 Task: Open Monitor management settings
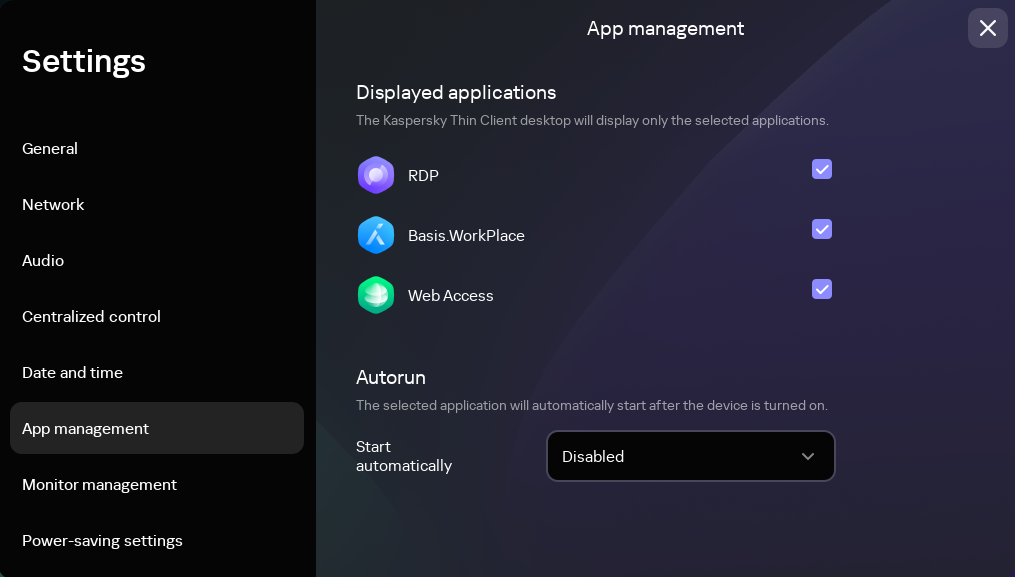click(x=99, y=484)
